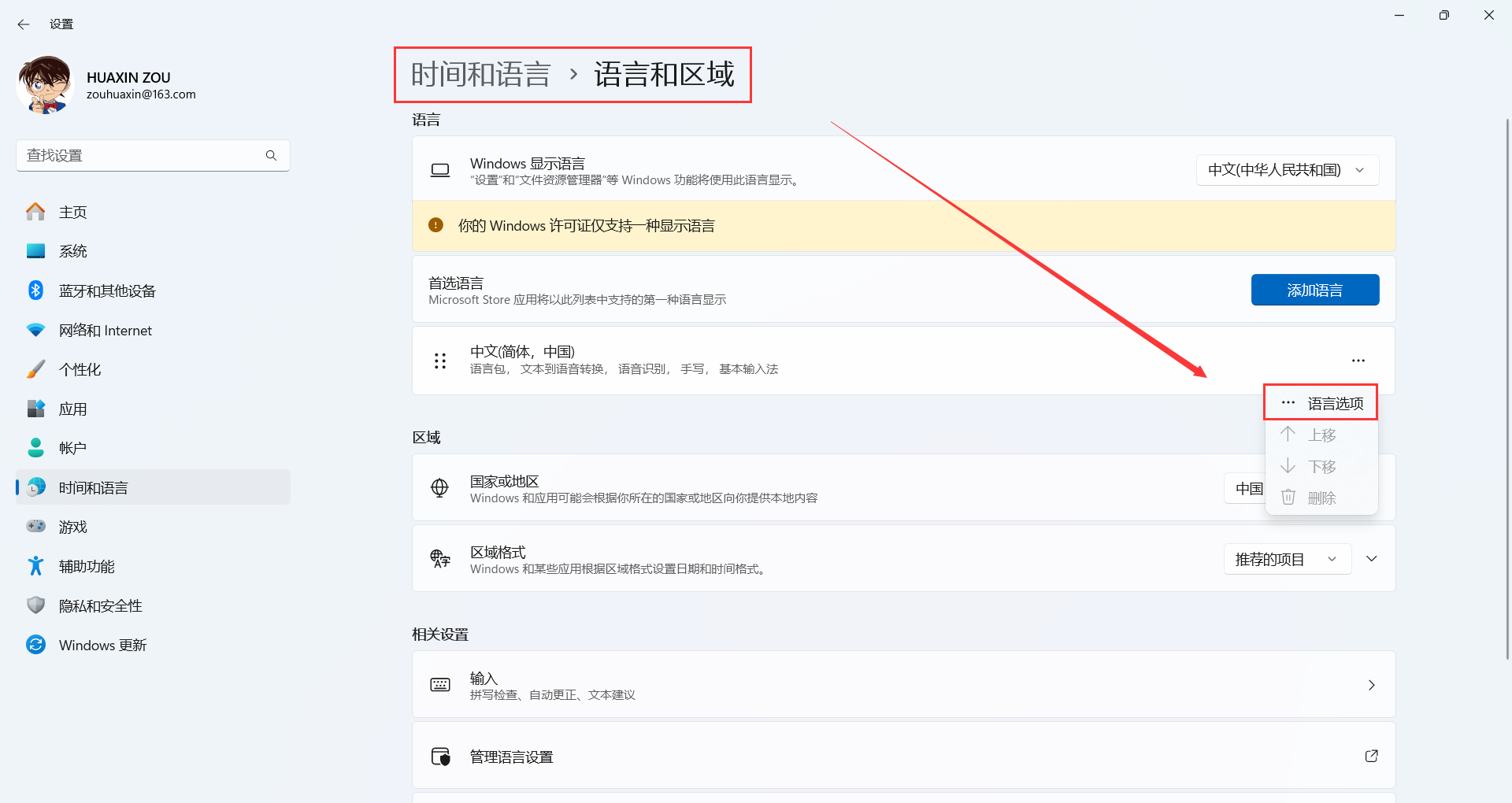Open the 国家或地区 dropdown showing 中国

pyautogui.click(x=1246, y=489)
